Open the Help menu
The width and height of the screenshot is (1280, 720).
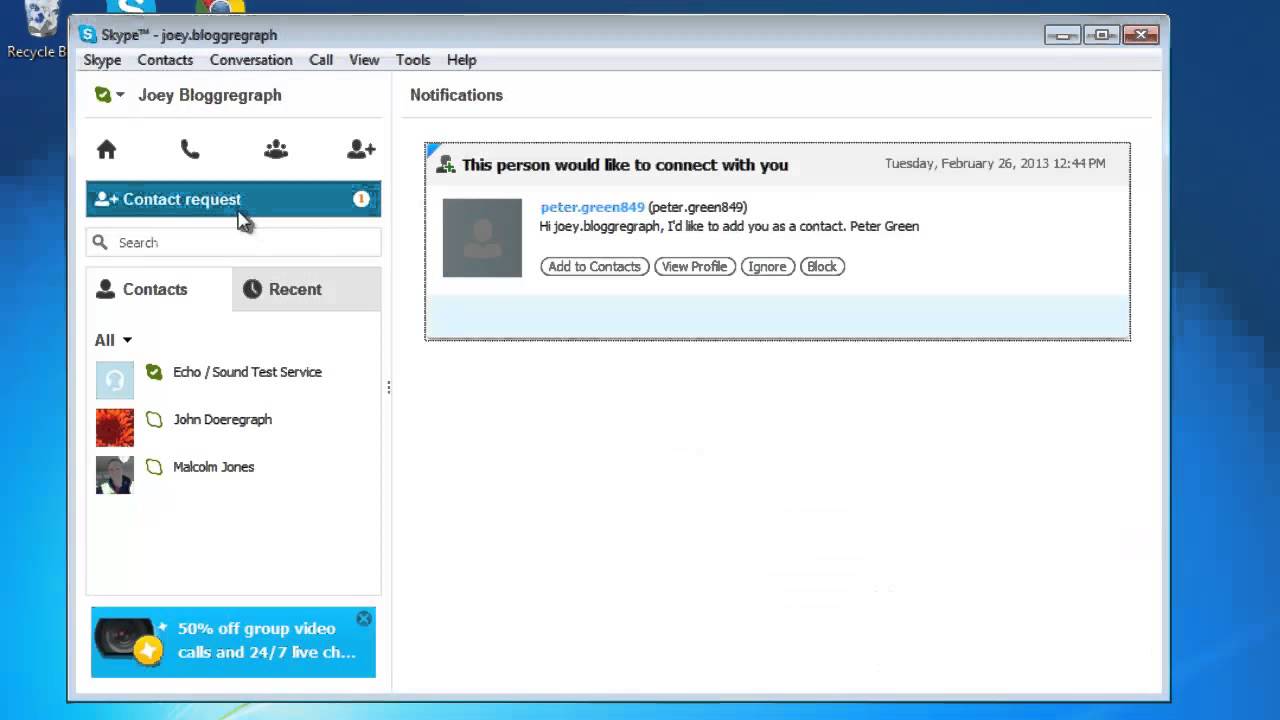coord(461,60)
